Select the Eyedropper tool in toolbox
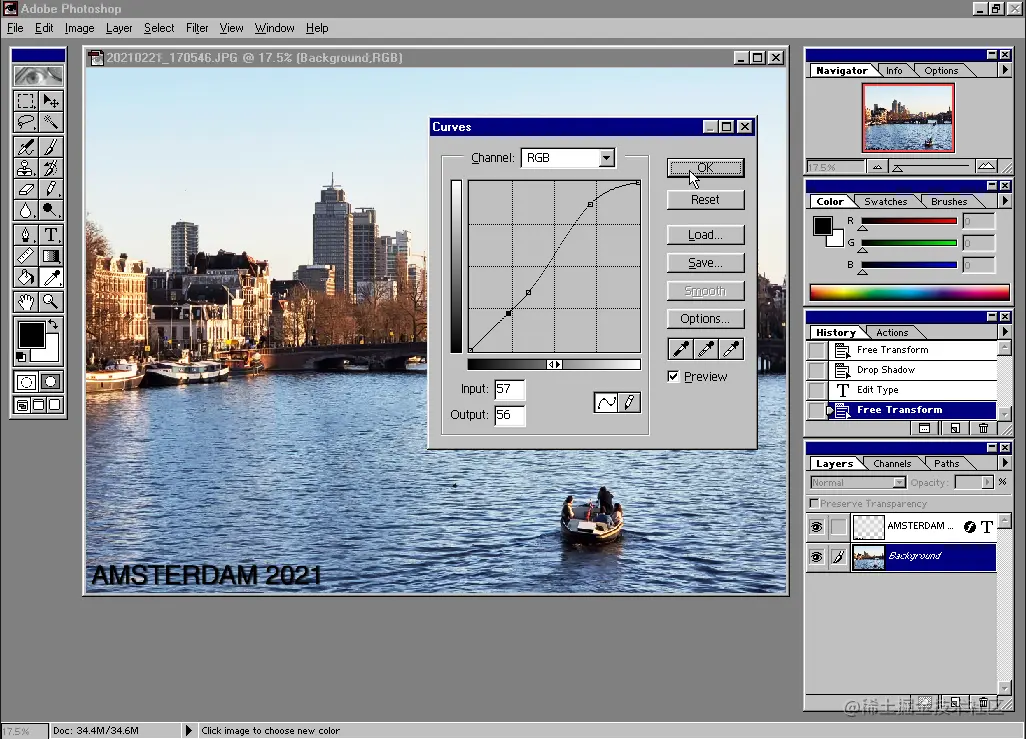This screenshot has width=1026, height=739. [x=51, y=278]
